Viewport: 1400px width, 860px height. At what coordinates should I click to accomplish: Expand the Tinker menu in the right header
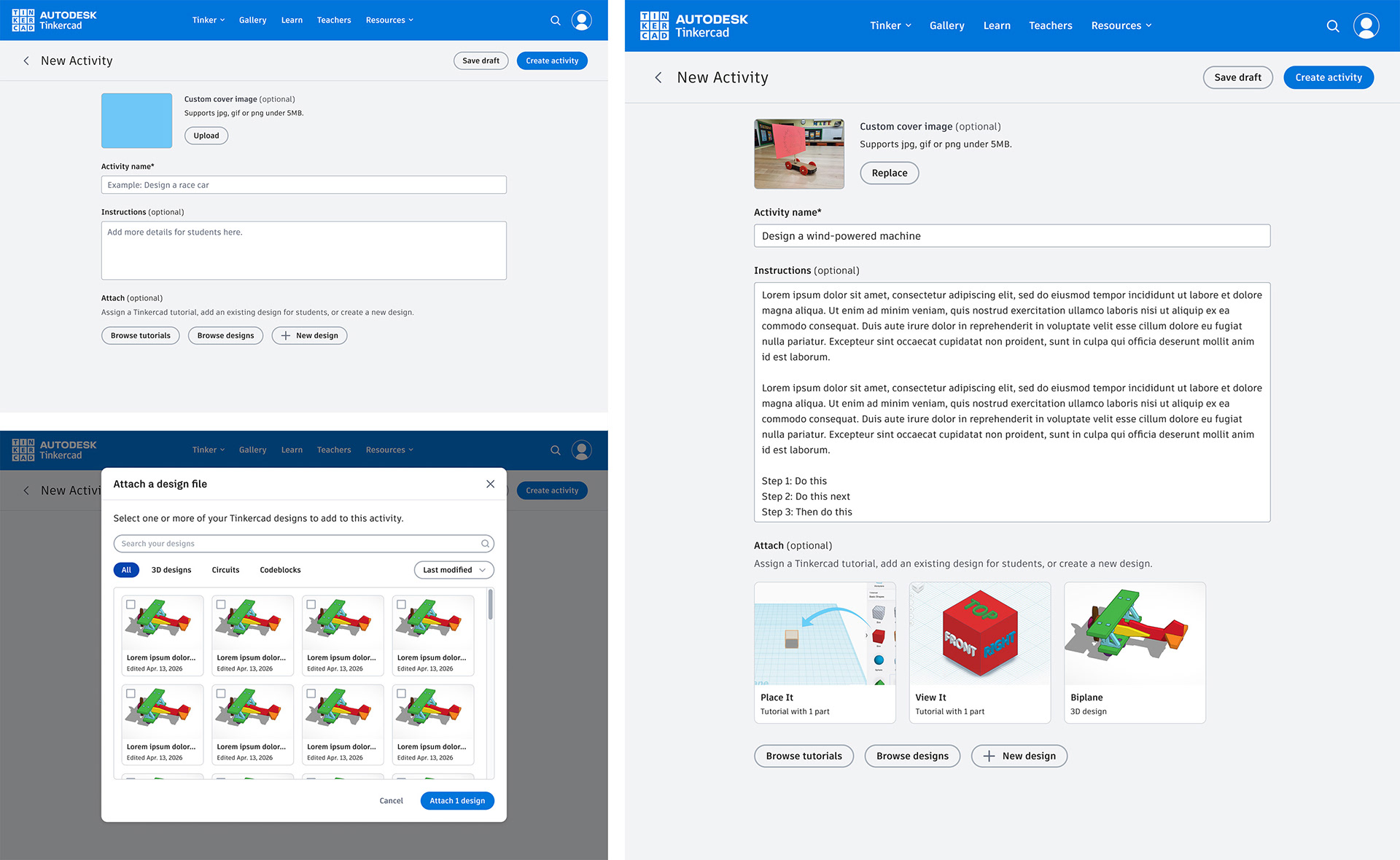[x=890, y=26]
